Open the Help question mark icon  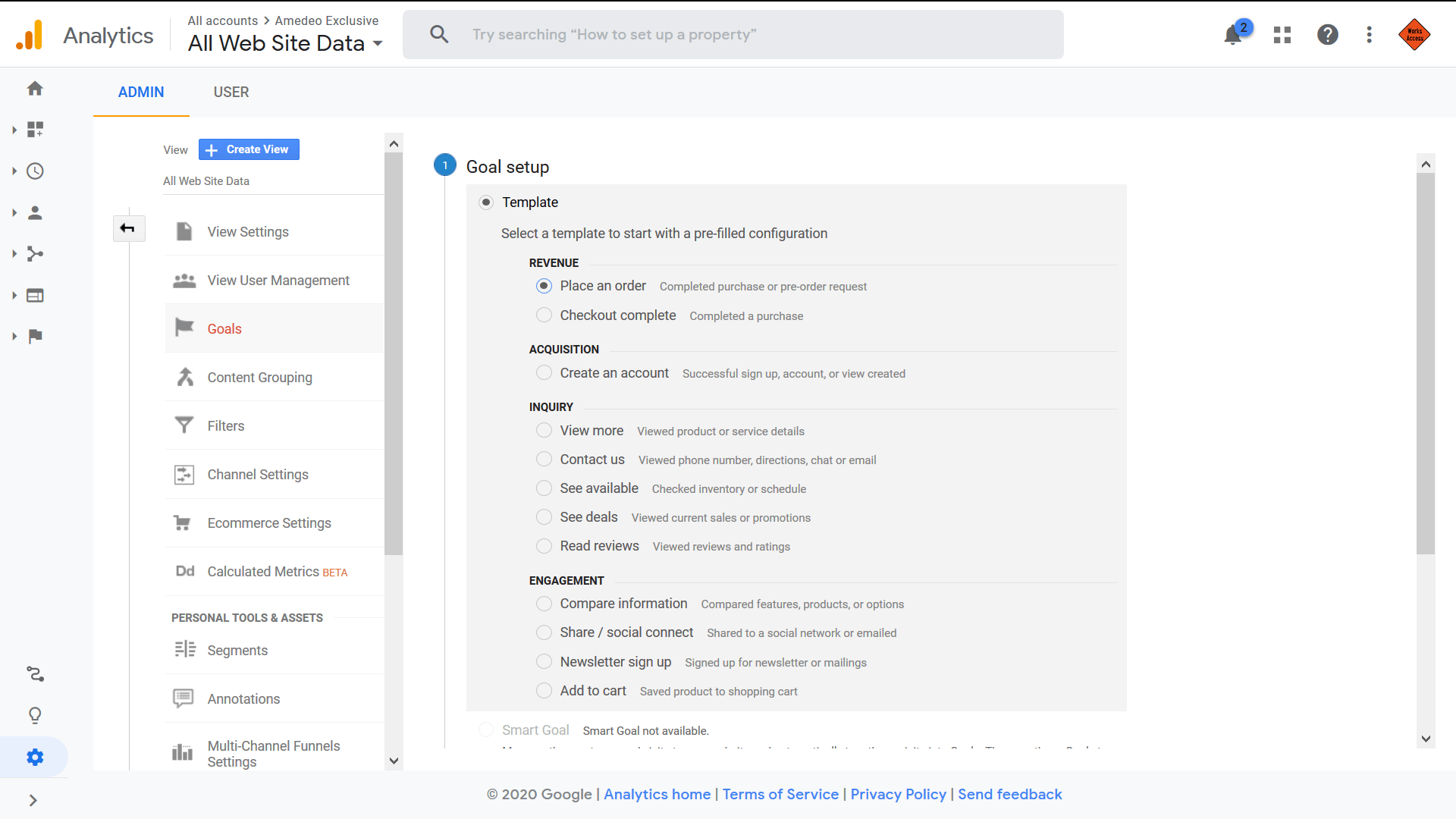(1328, 34)
